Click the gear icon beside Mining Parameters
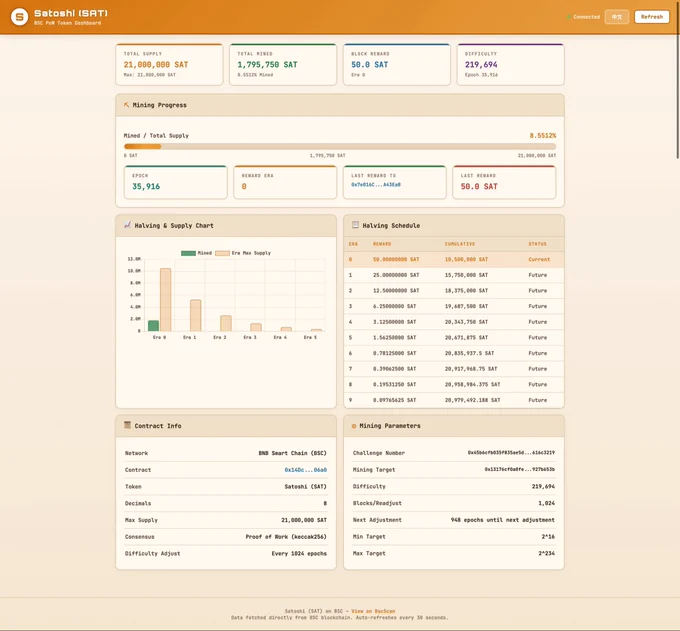This screenshot has height=631, width=680. [x=354, y=426]
